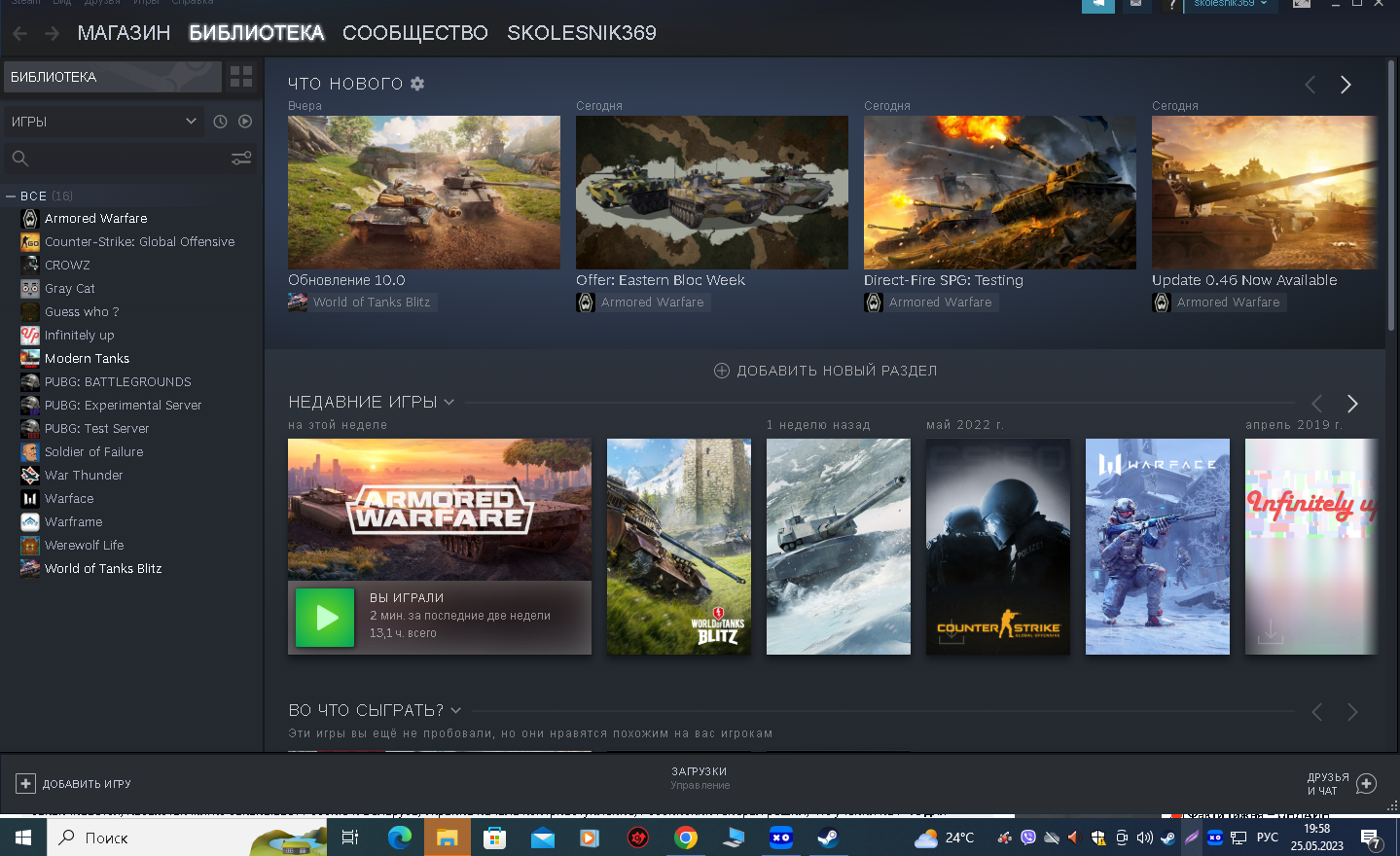Open What's New settings gear
The width and height of the screenshot is (1400, 856).
pos(417,84)
